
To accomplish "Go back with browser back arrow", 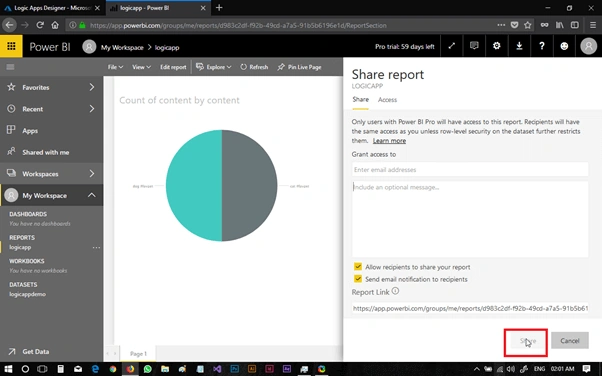I will pos(9,25).
